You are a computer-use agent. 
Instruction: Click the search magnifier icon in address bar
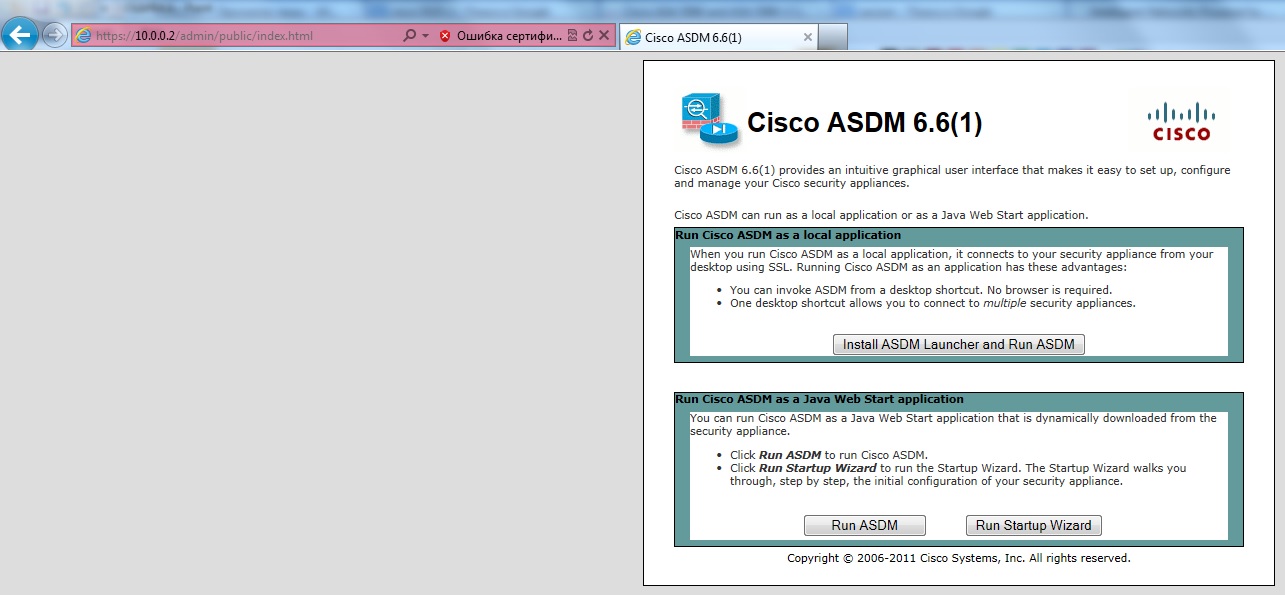pyautogui.click(x=409, y=36)
